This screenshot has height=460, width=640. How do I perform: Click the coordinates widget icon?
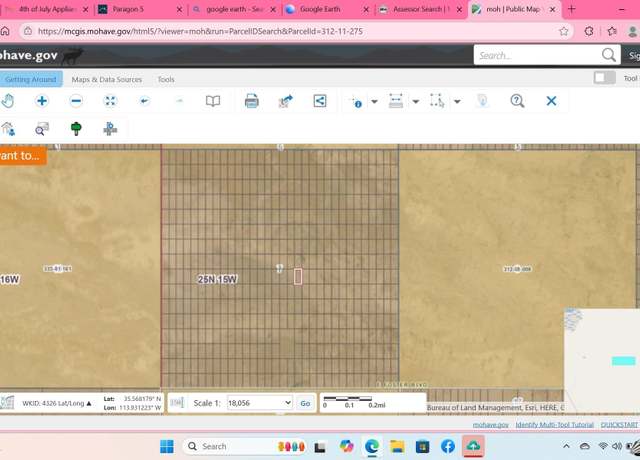(x=7, y=402)
